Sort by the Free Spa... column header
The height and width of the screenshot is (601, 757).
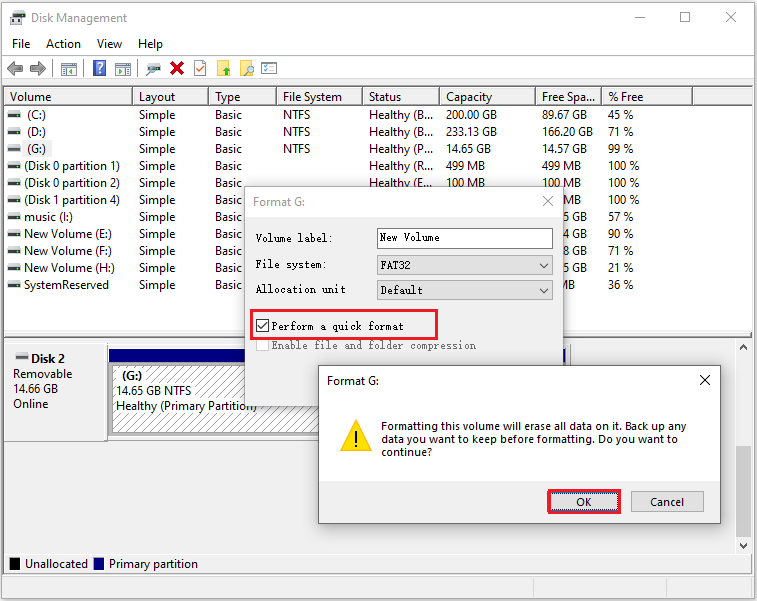(568, 97)
